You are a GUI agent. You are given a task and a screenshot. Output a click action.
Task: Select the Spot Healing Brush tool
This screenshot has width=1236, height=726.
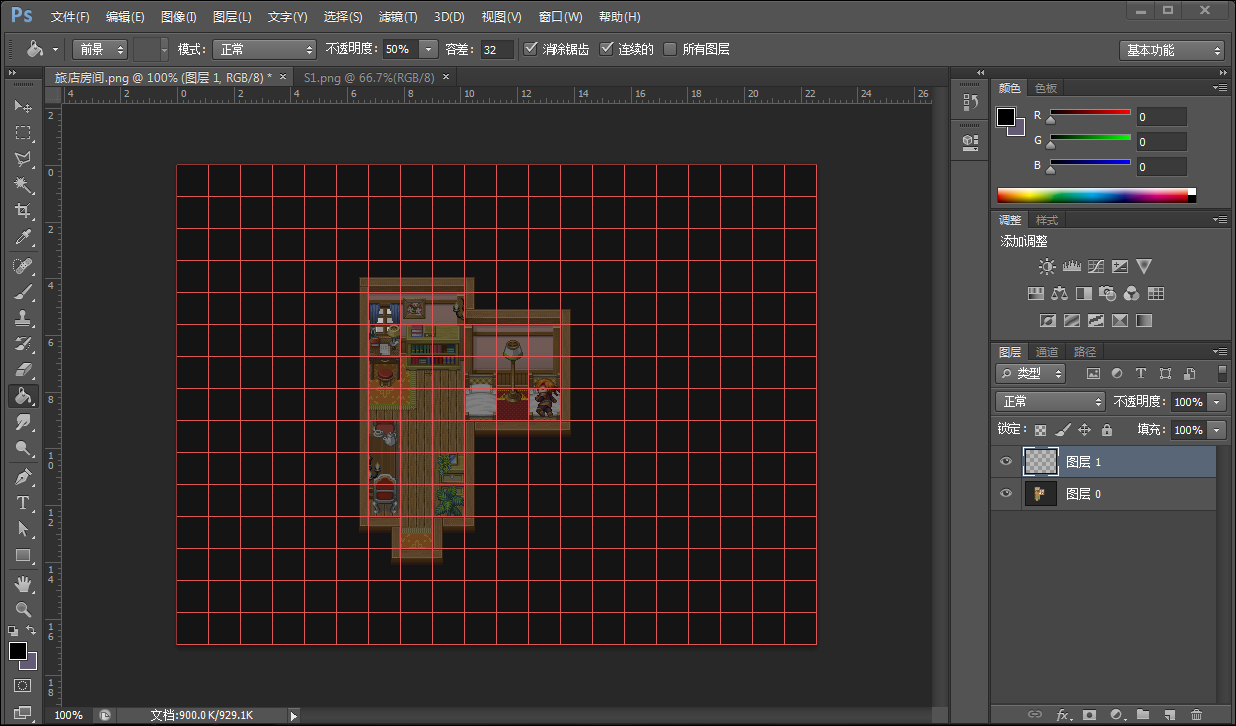coord(22,266)
